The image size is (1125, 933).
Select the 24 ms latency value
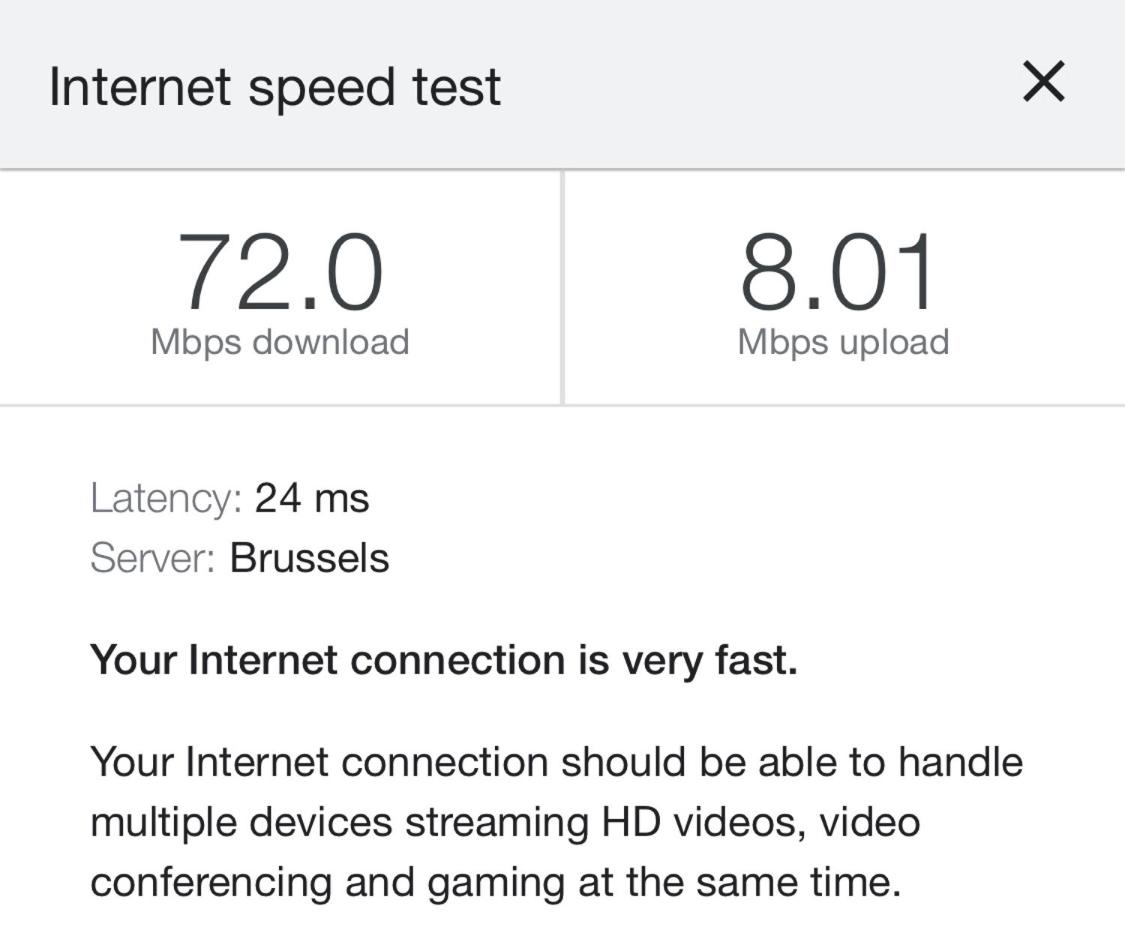[312, 498]
